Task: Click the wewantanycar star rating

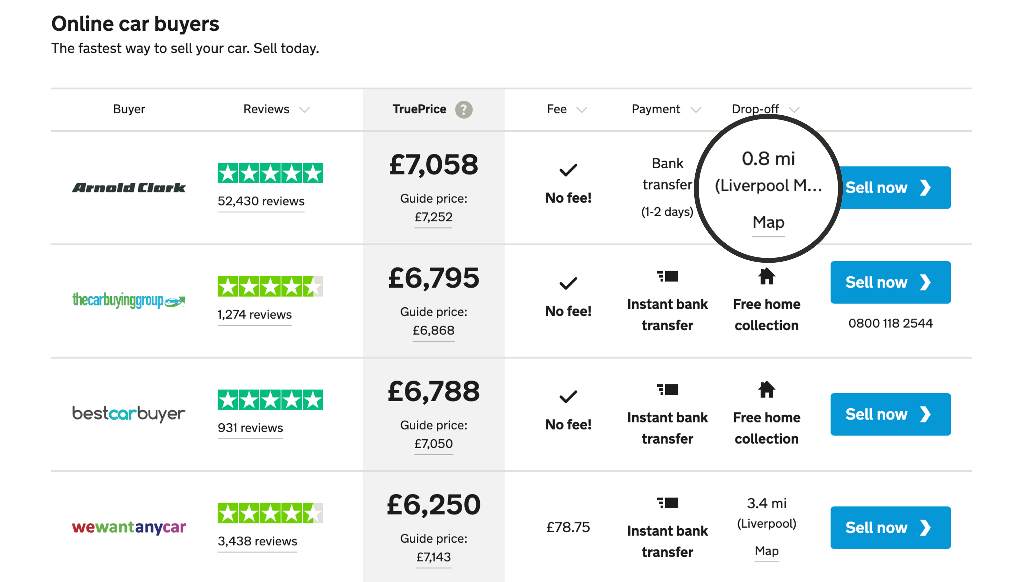Action: point(270,513)
